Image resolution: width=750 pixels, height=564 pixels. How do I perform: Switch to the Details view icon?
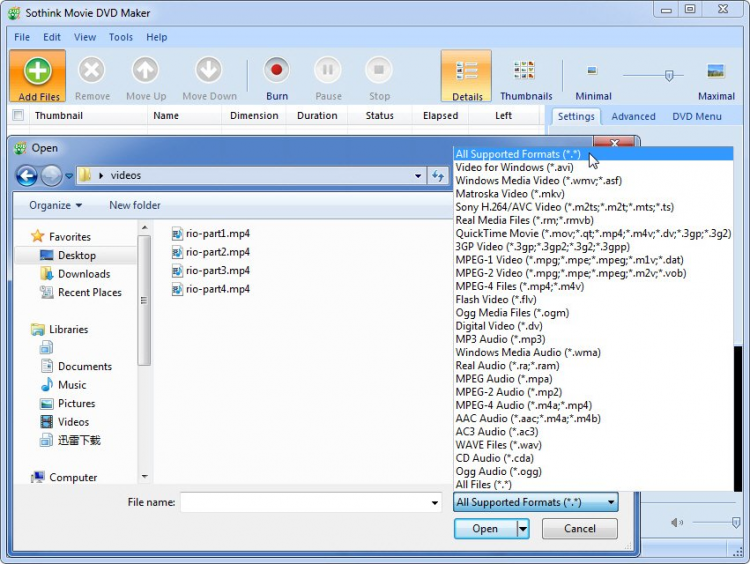467,77
